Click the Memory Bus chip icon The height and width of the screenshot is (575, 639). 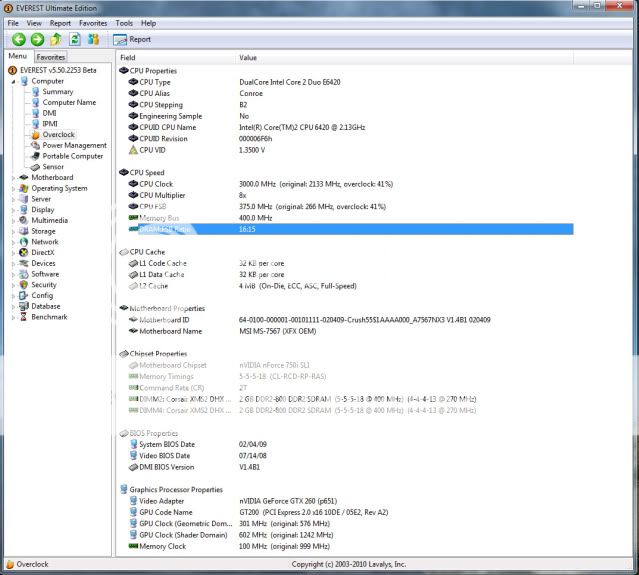point(133,218)
